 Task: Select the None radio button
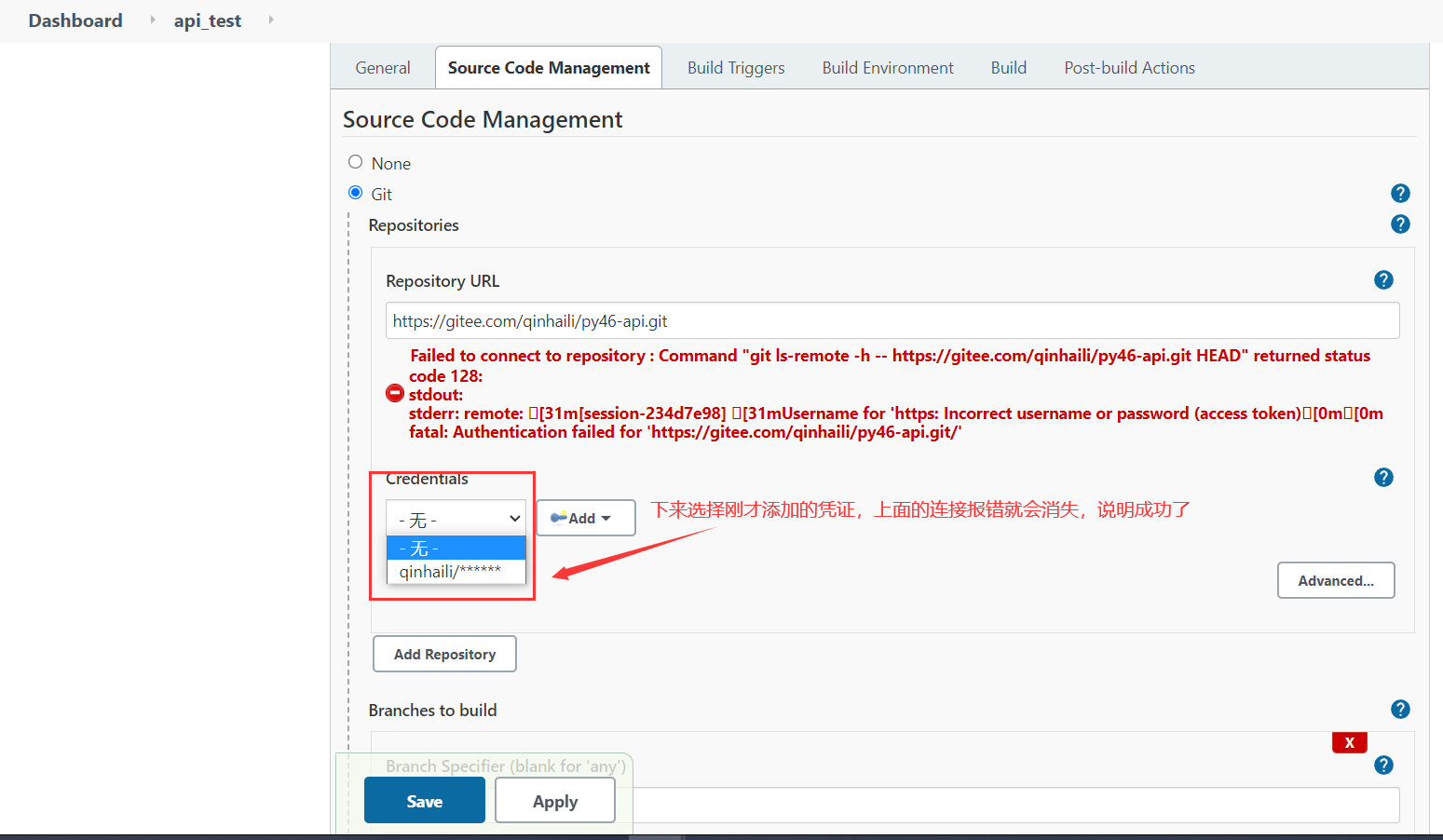point(355,162)
